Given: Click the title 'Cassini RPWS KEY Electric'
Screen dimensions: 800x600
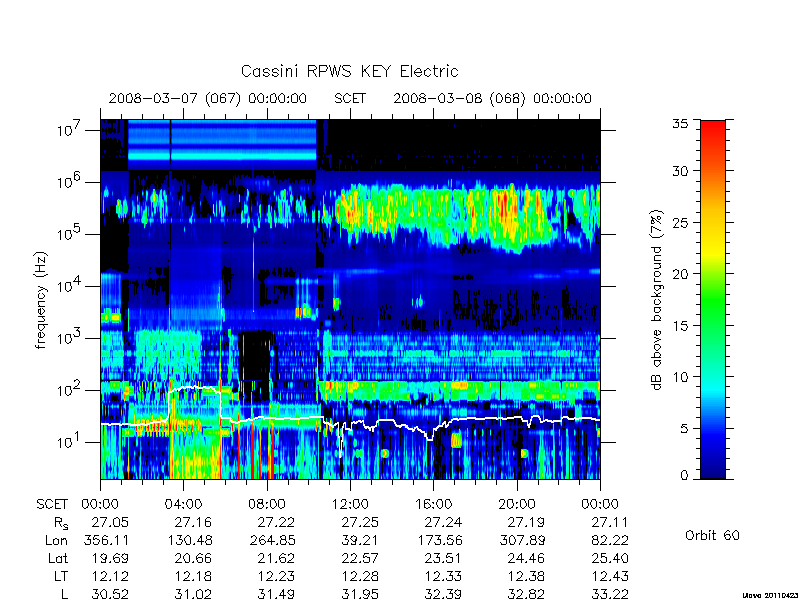Looking at the screenshot, I should coord(349,71).
